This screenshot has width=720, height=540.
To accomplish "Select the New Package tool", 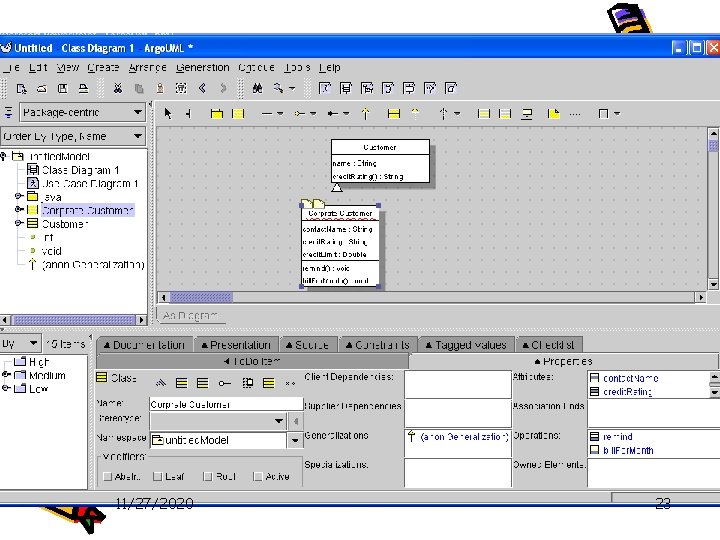I will pos(217,113).
